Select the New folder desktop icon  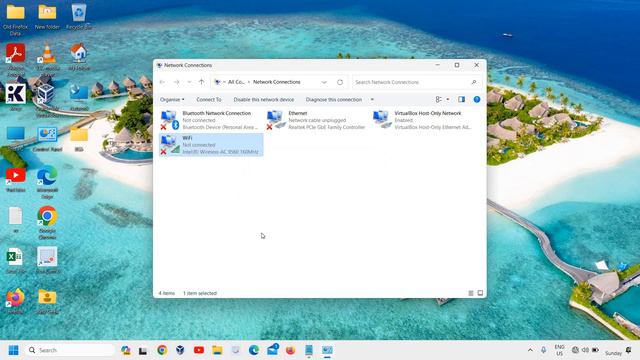tap(47, 17)
